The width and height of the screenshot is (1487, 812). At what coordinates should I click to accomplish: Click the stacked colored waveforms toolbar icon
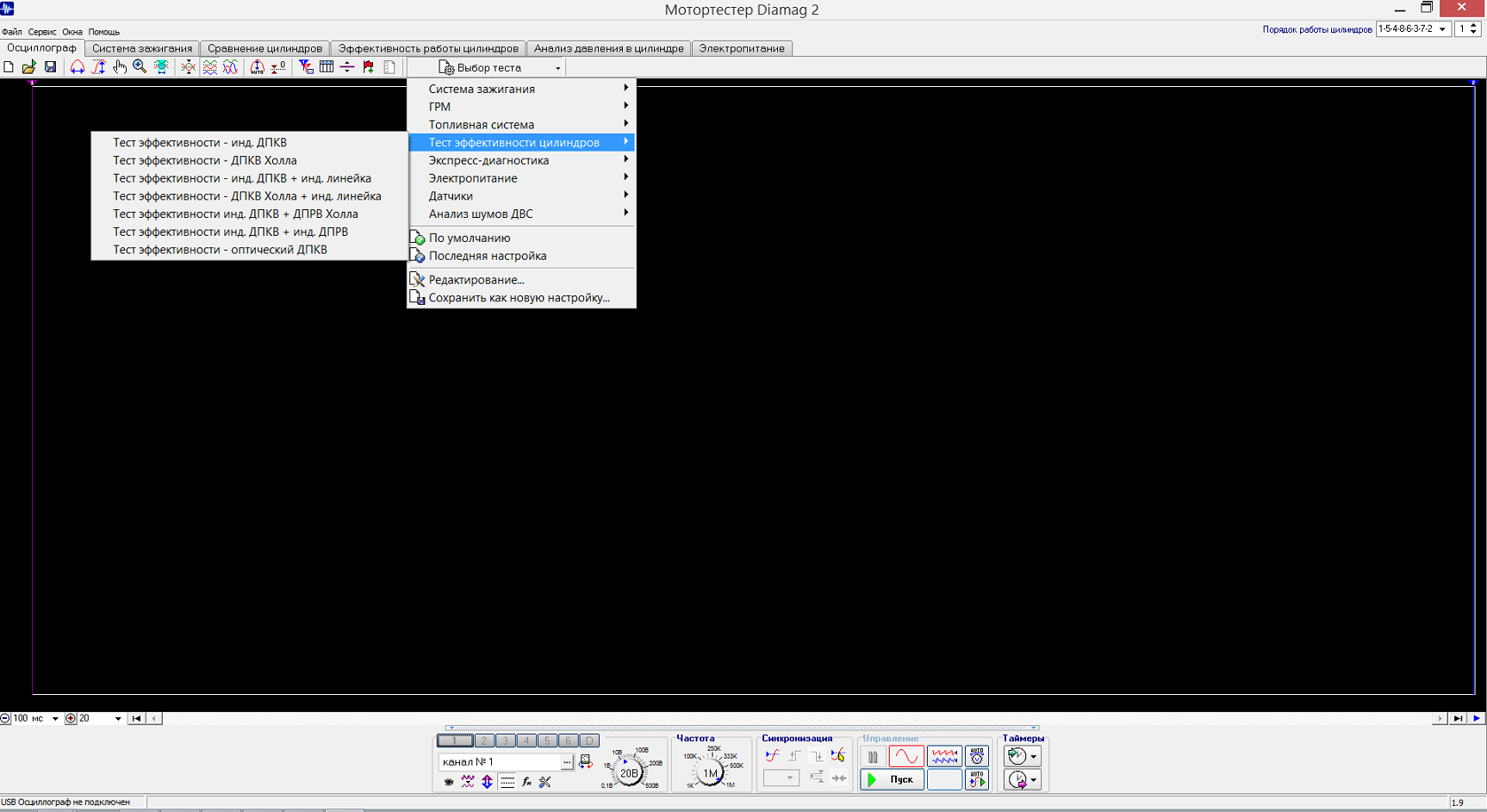click(209, 67)
